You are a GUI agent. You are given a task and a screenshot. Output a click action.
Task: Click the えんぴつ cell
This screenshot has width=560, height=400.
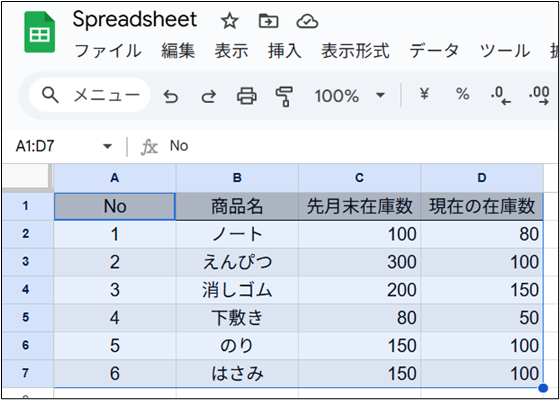(237, 262)
